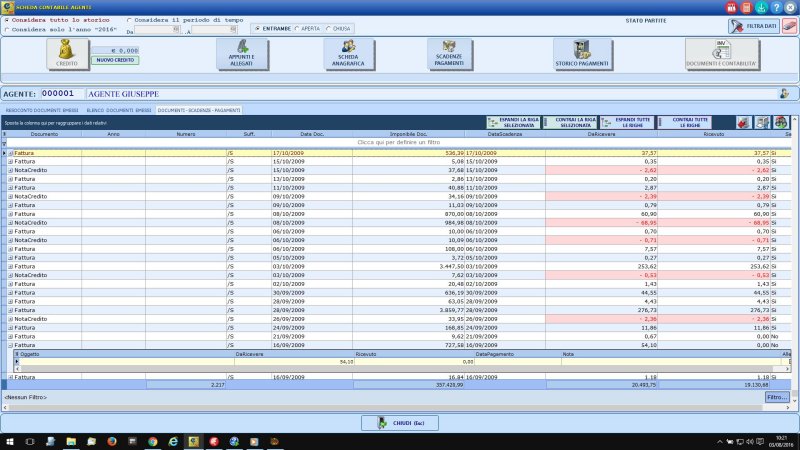Viewport: 800px width, 450px height.
Task: Launch Internet Explorer from the taskbar
Action: tap(173, 441)
